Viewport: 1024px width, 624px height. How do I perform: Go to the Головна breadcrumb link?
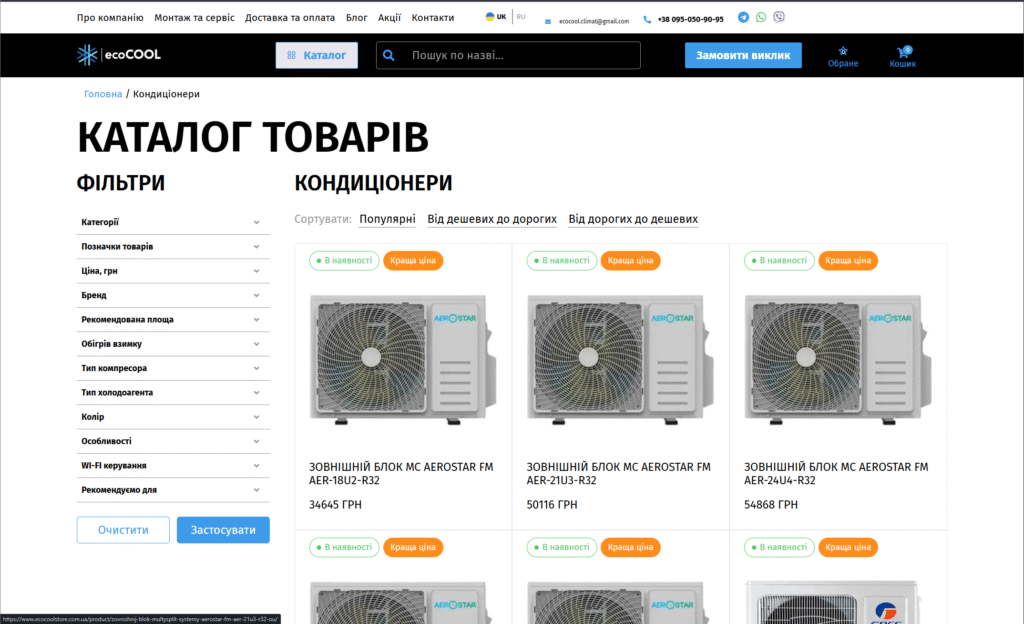click(103, 94)
